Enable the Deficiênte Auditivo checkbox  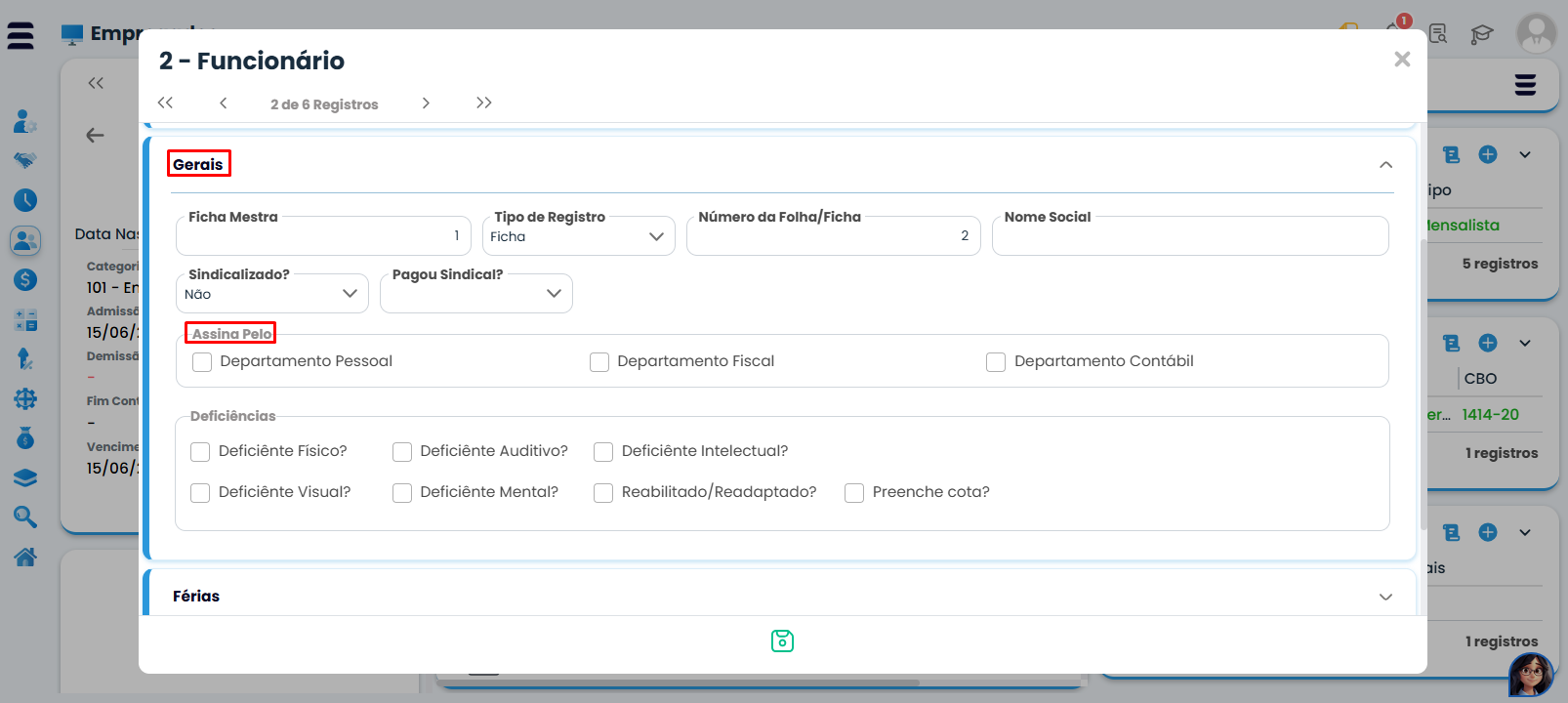(x=402, y=452)
